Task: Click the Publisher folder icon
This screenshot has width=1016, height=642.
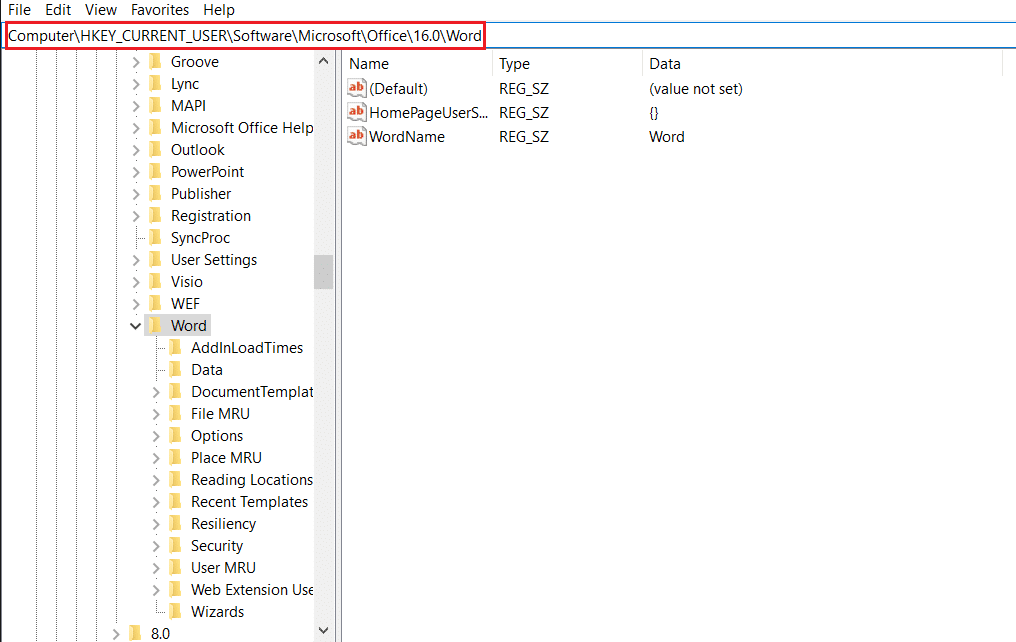Action: 156,194
